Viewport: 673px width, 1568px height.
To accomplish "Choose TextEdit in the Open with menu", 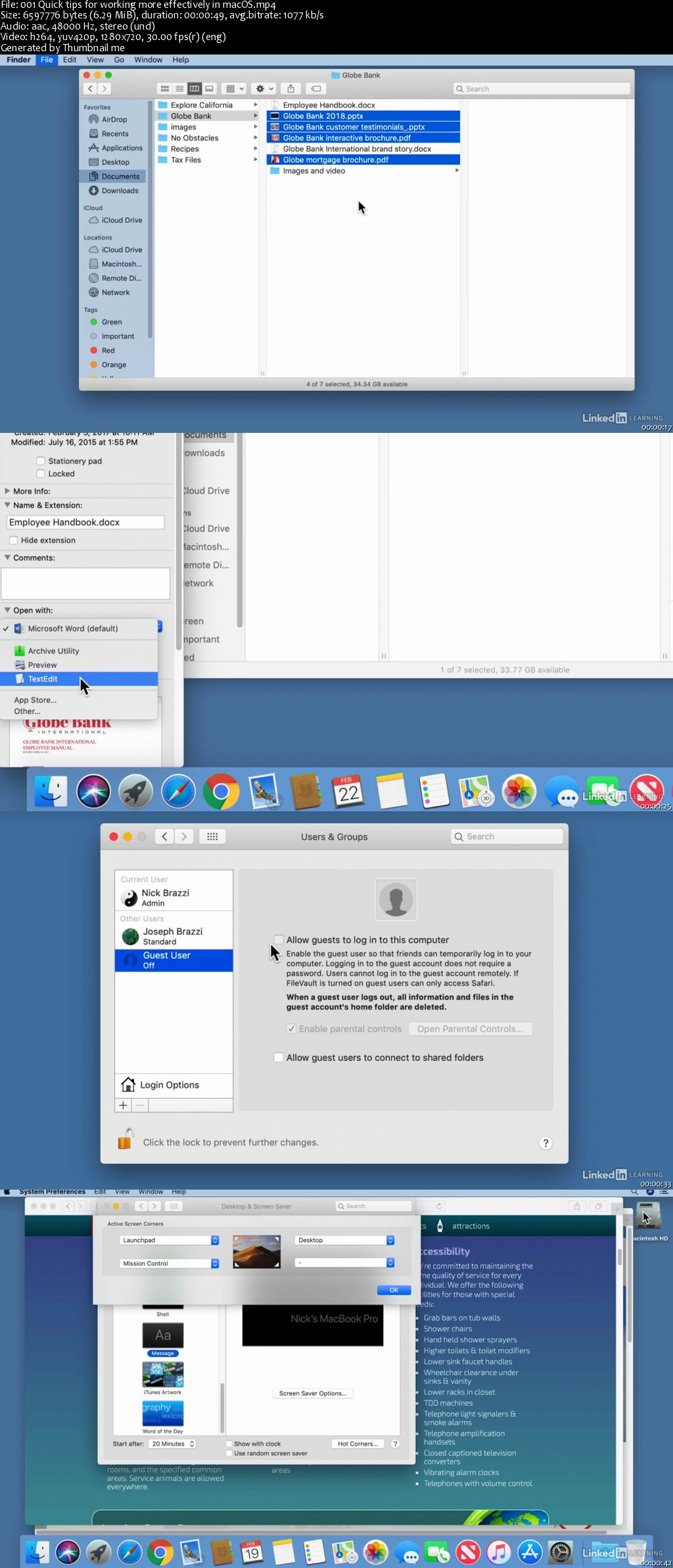I will pyautogui.click(x=79, y=679).
